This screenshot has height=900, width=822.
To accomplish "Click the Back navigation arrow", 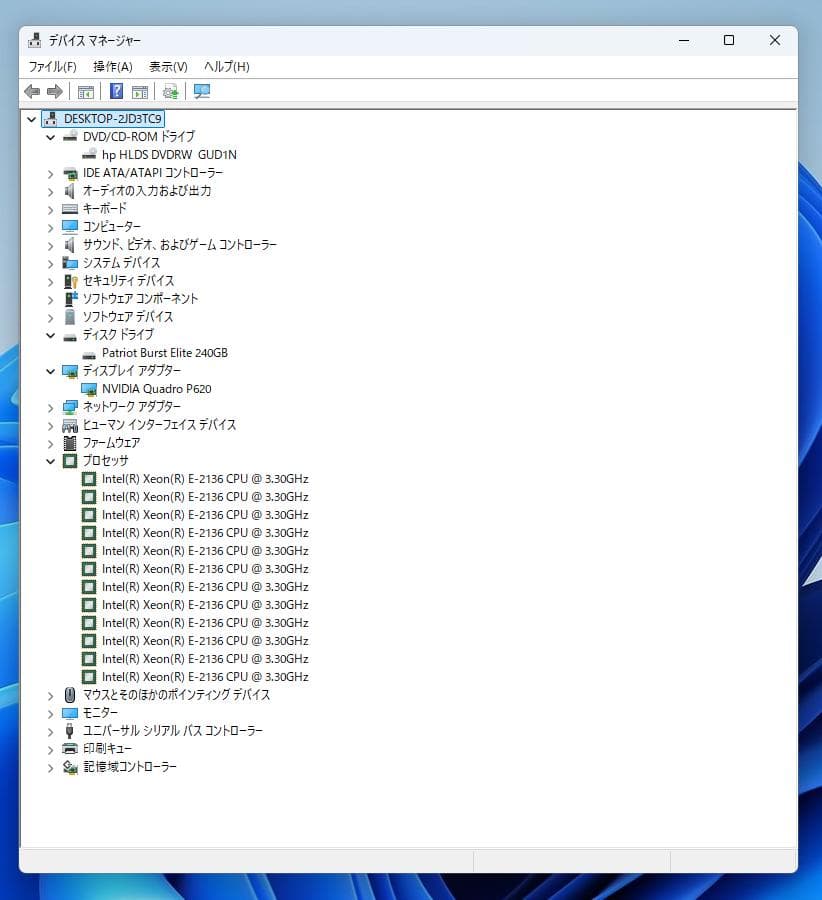I will point(31,91).
